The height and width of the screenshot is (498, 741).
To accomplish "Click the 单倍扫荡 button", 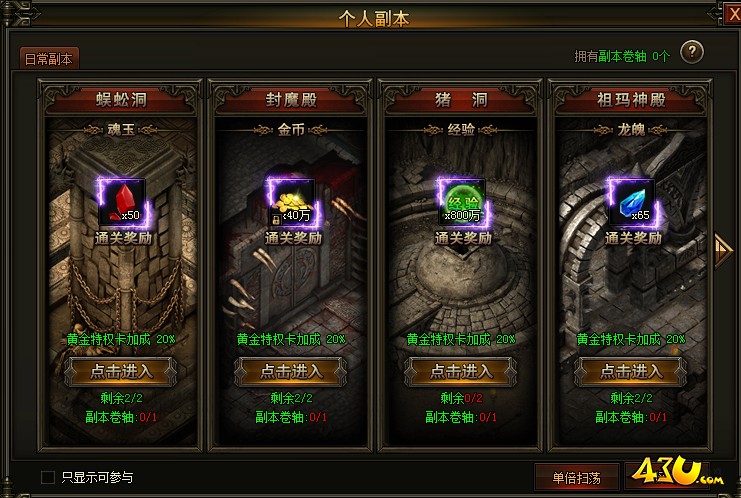I will pos(577,478).
